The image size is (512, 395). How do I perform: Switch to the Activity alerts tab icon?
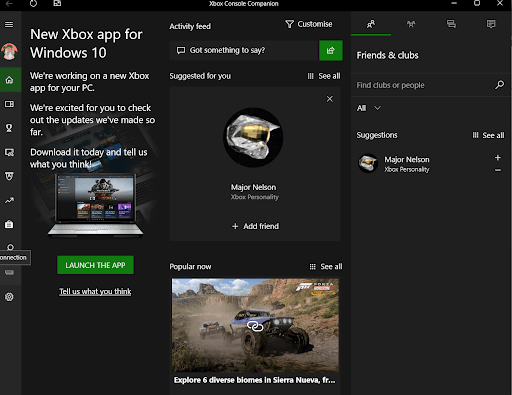[491, 24]
